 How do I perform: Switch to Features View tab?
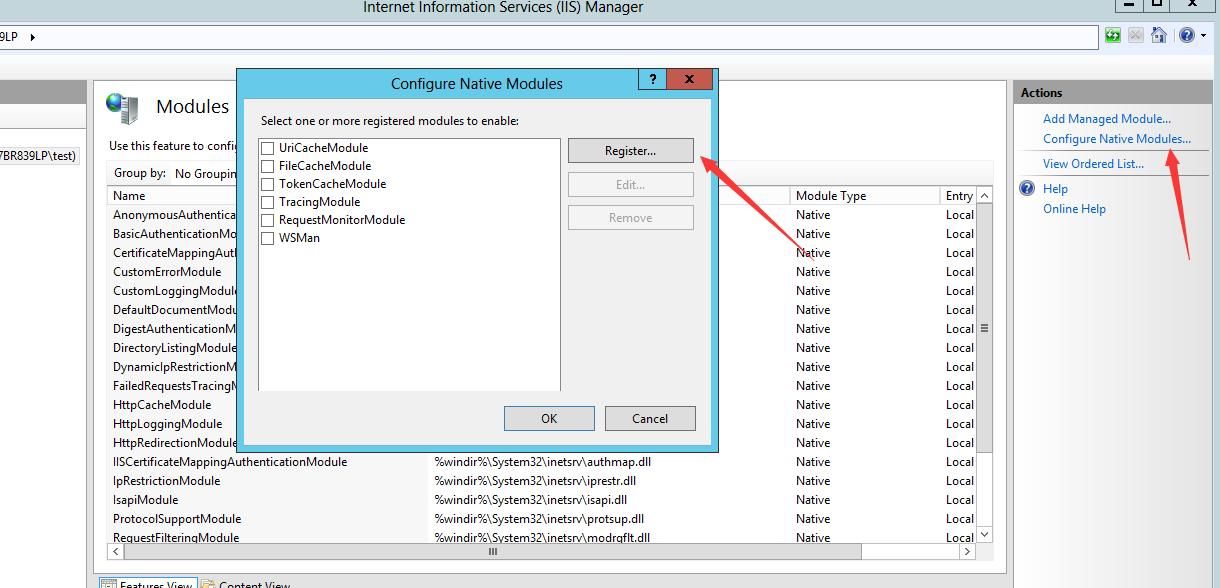click(x=148, y=583)
